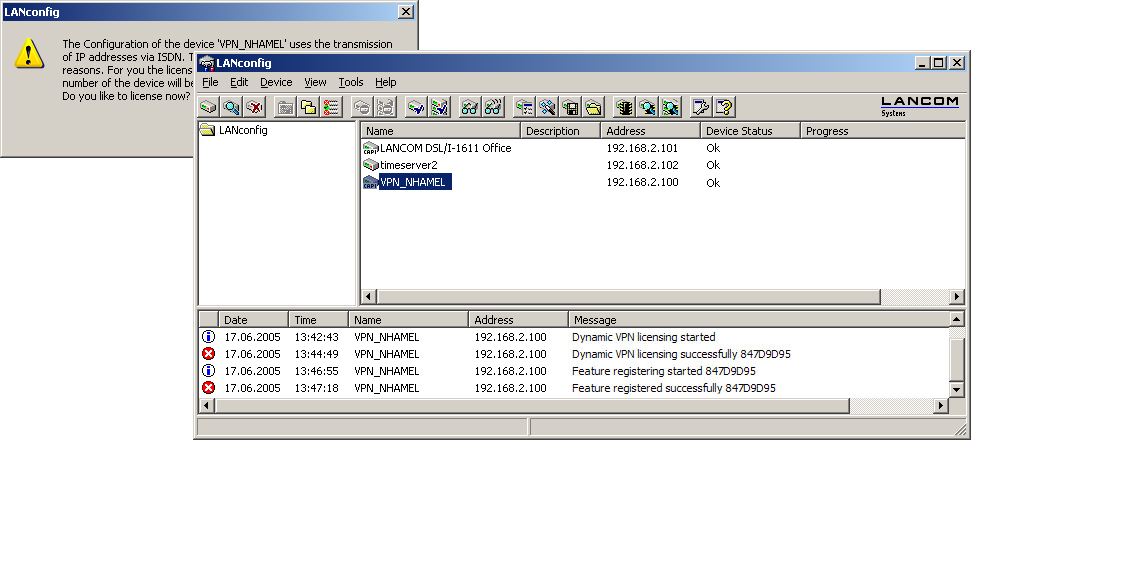
Task: Click device list horizontal scroll right arrow
Action: pyautogui.click(x=957, y=297)
